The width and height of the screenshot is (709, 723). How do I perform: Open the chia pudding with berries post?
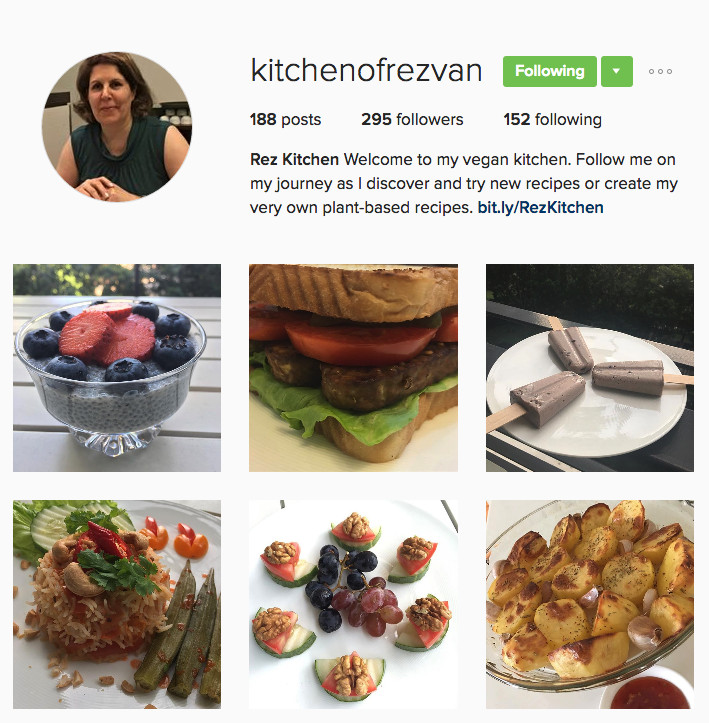(117, 368)
